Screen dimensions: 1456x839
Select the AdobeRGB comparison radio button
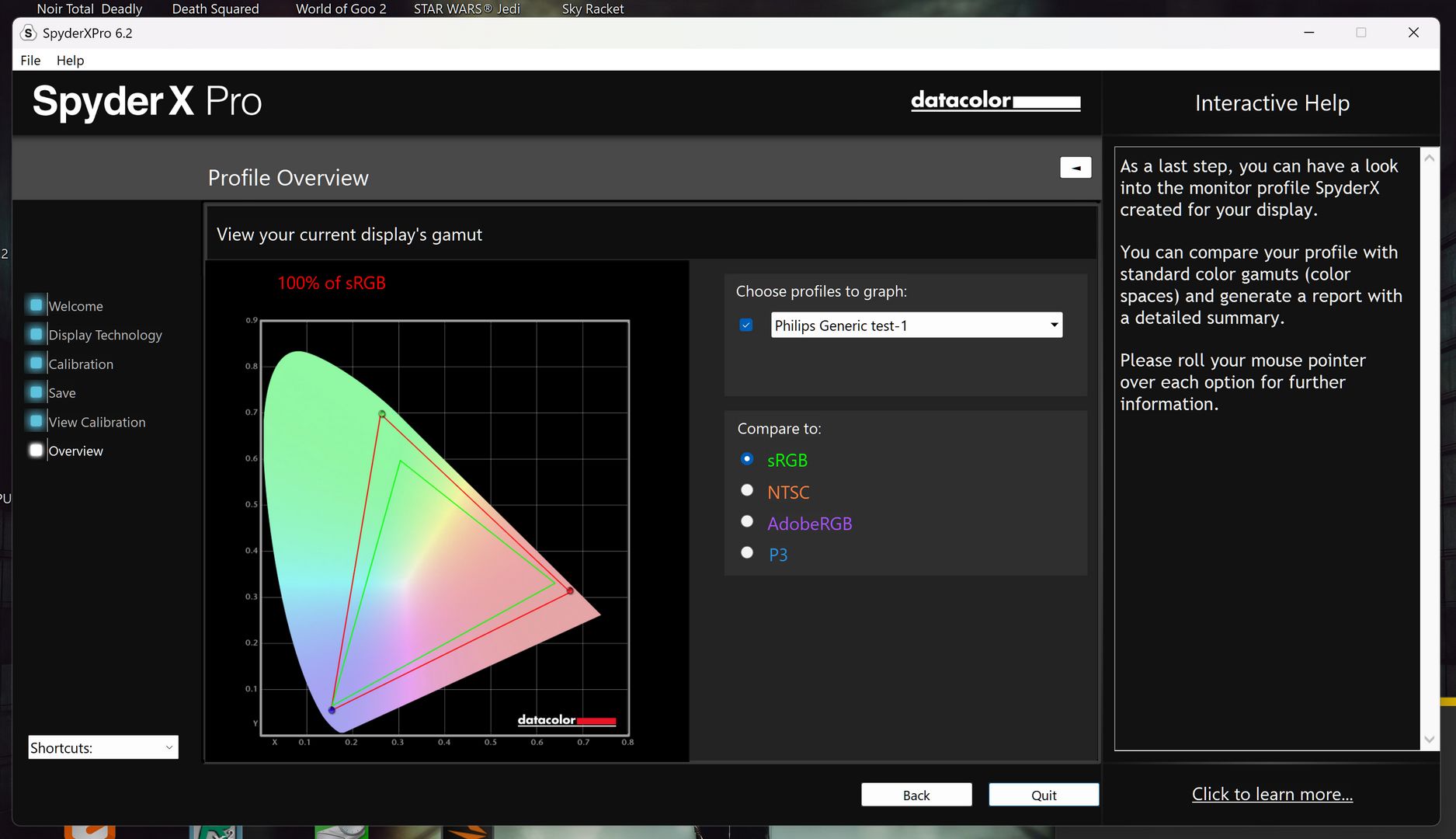coord(747,521)
